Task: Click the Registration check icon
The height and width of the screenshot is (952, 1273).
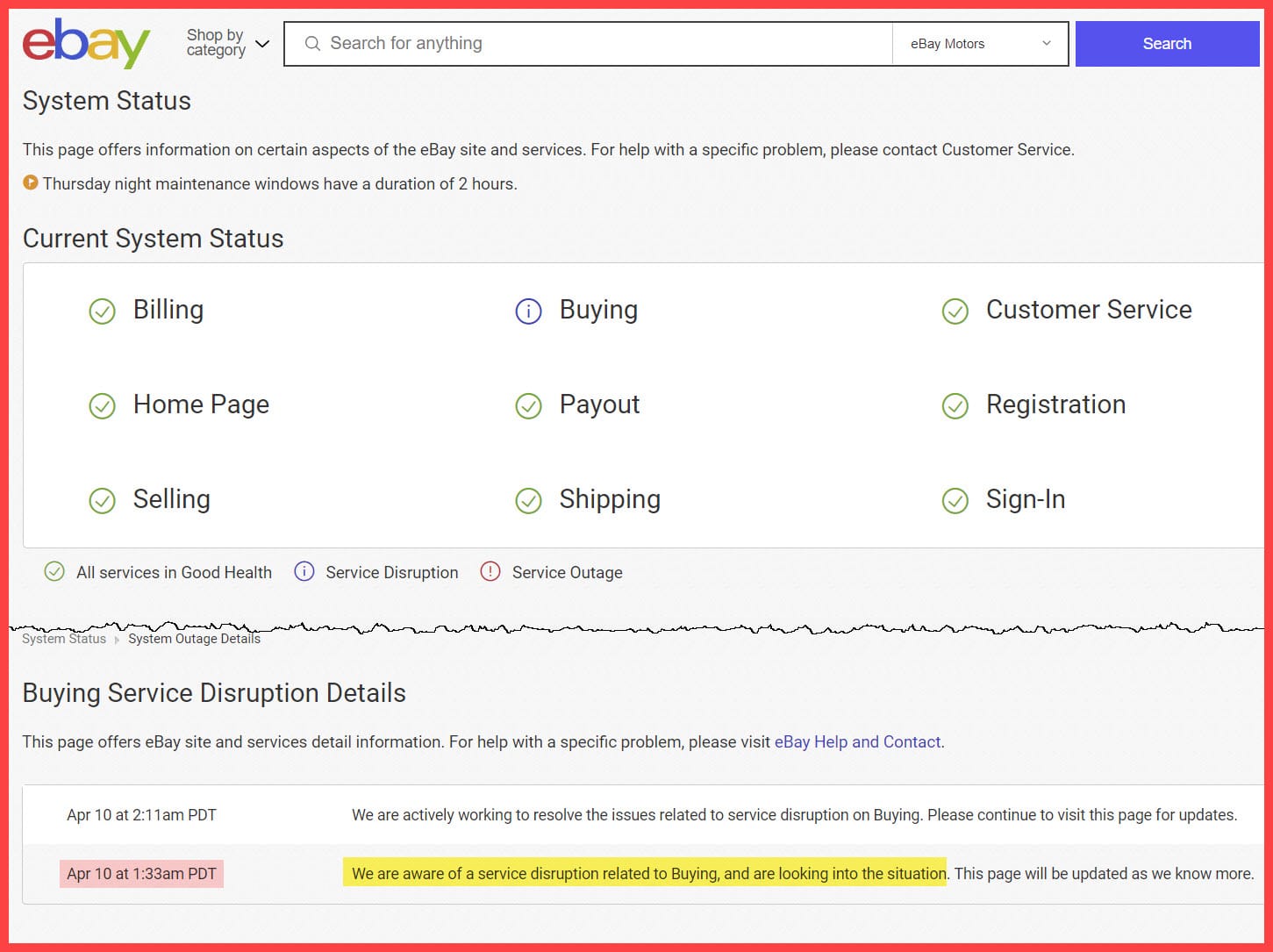Action: coord(955,406)
